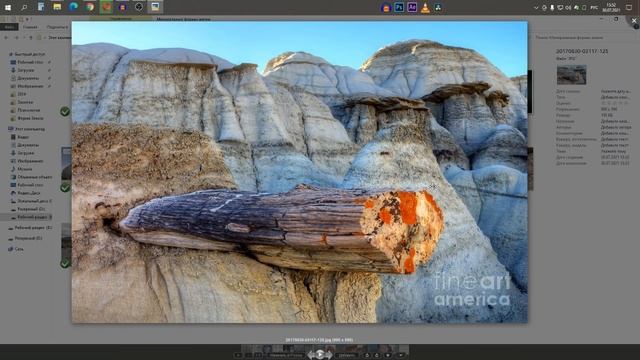Open File Explorer from the taskbar

57,7
